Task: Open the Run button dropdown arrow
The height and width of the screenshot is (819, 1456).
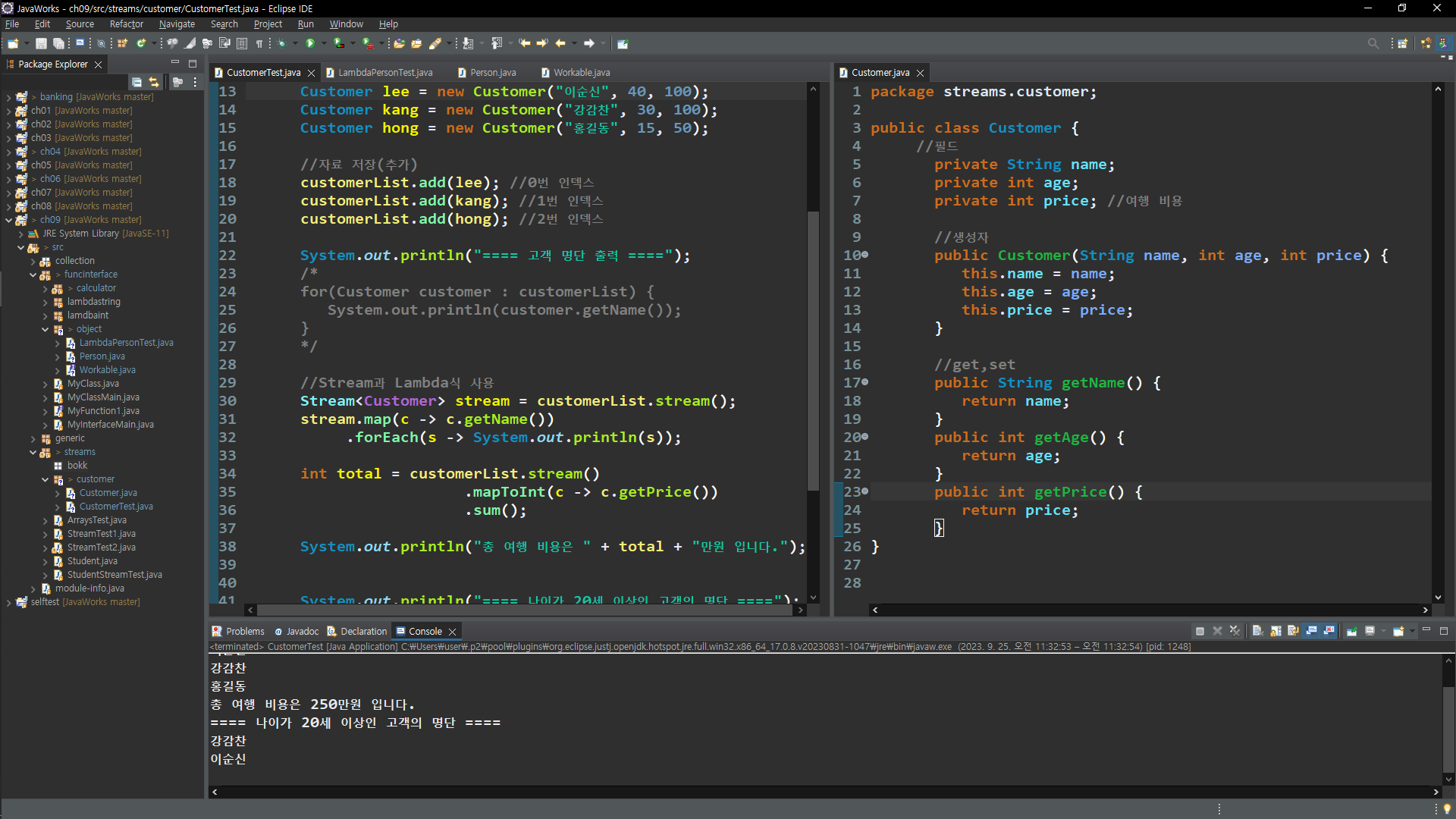Action: [324, 43]
